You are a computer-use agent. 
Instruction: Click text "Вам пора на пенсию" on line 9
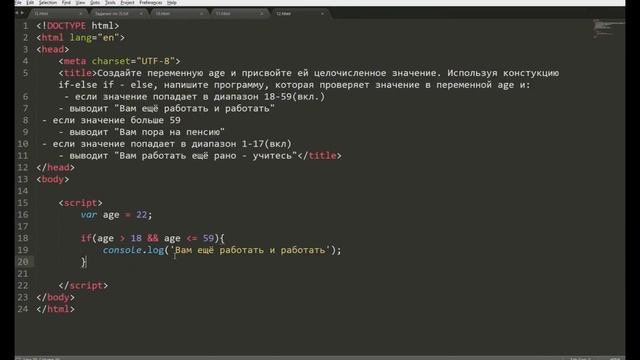(169, 132)
